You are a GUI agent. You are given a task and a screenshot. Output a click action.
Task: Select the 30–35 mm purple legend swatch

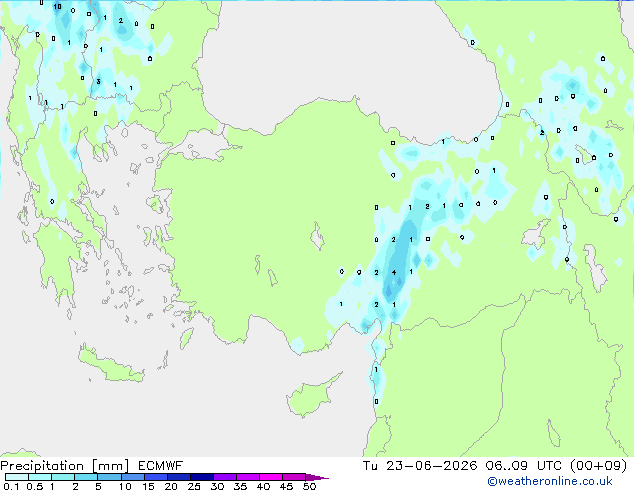click(224, 477)
